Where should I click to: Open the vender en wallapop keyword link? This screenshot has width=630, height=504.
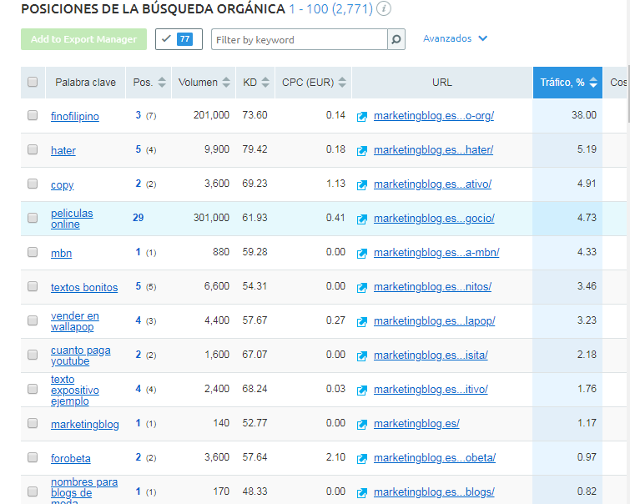pyautogui.click(x=75, y=322)
